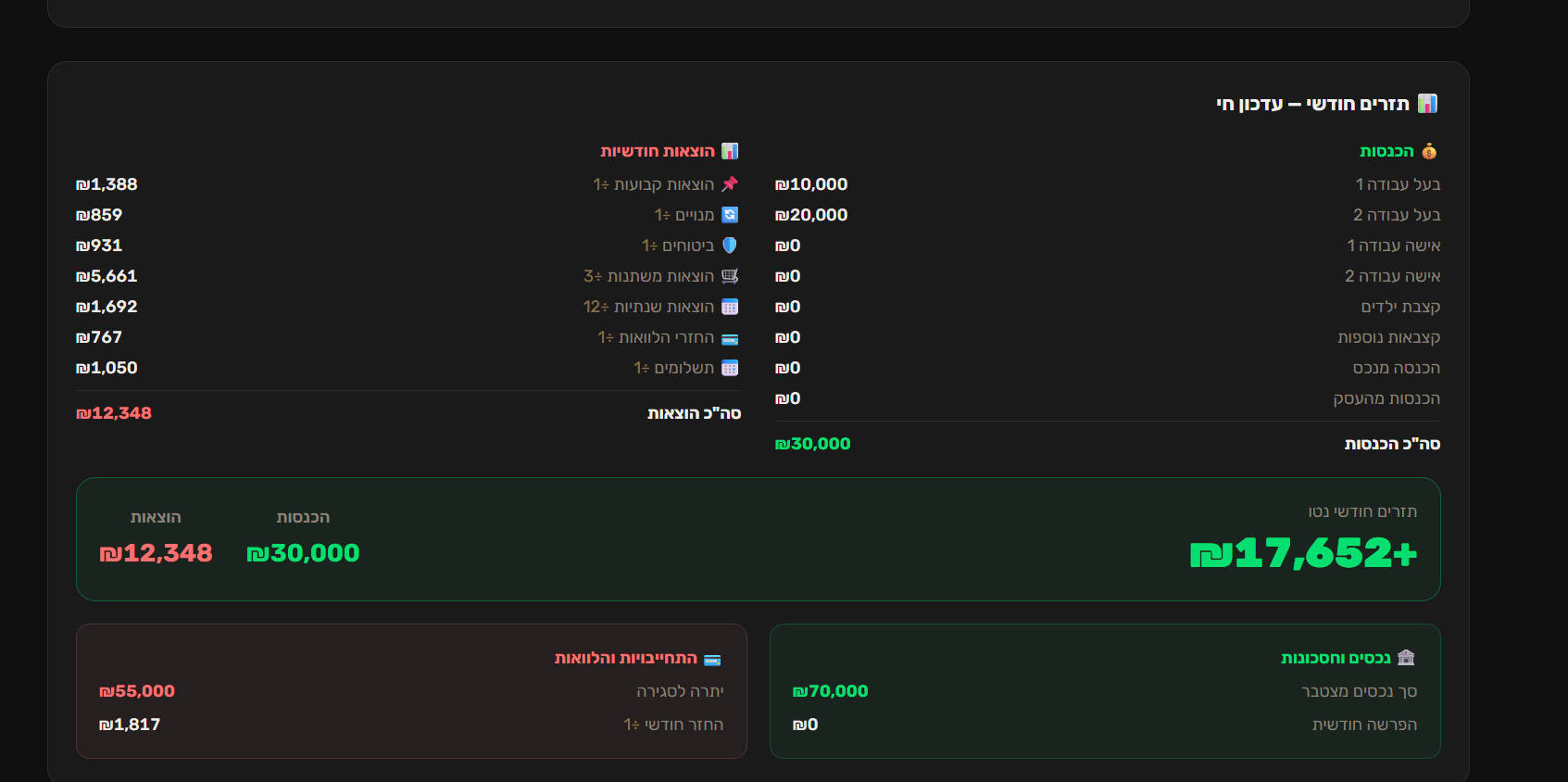
Task: Click the התחייבויות והלוואות card heading
Action: click(x=626, y=658)
